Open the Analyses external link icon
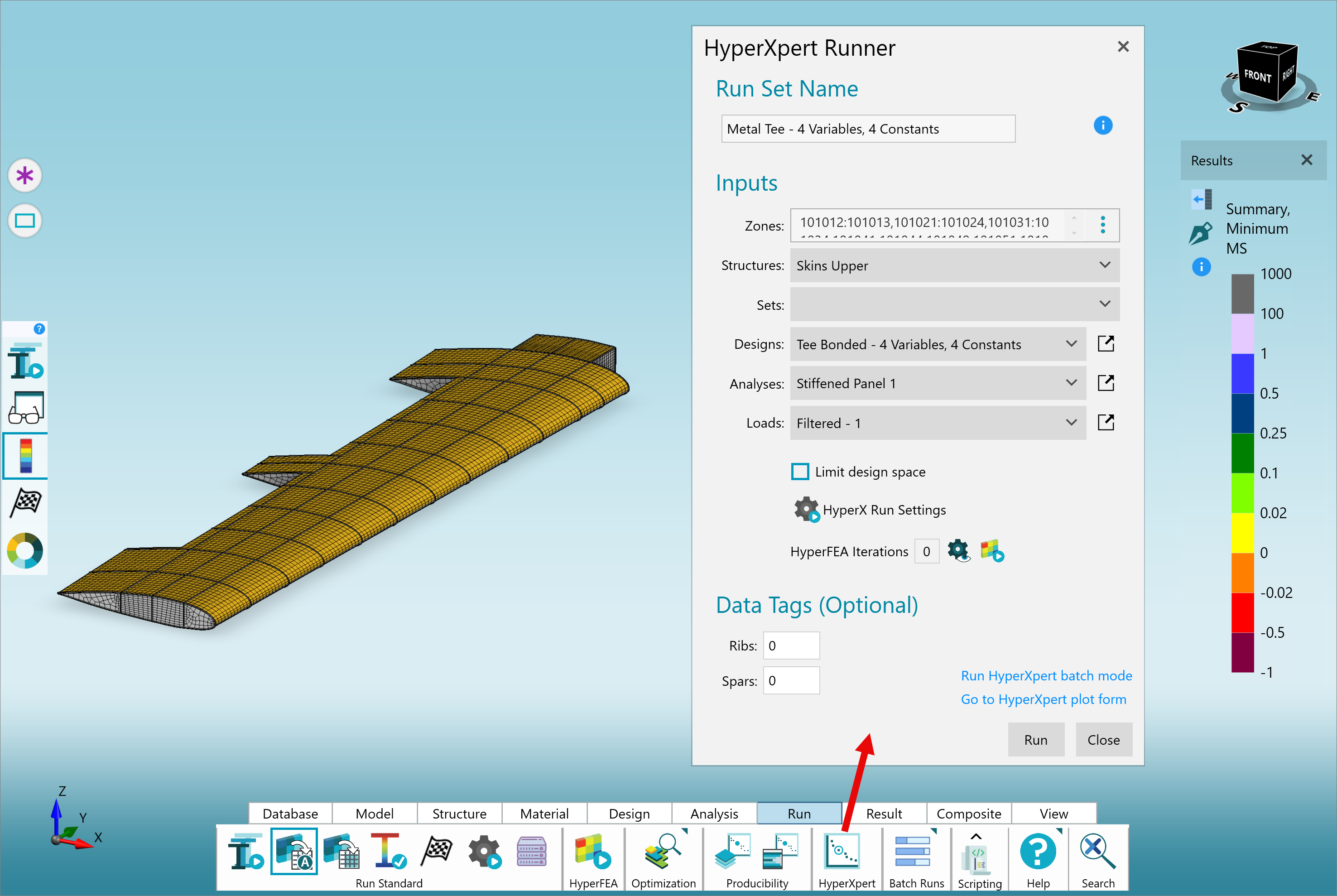 (1106, 383)
